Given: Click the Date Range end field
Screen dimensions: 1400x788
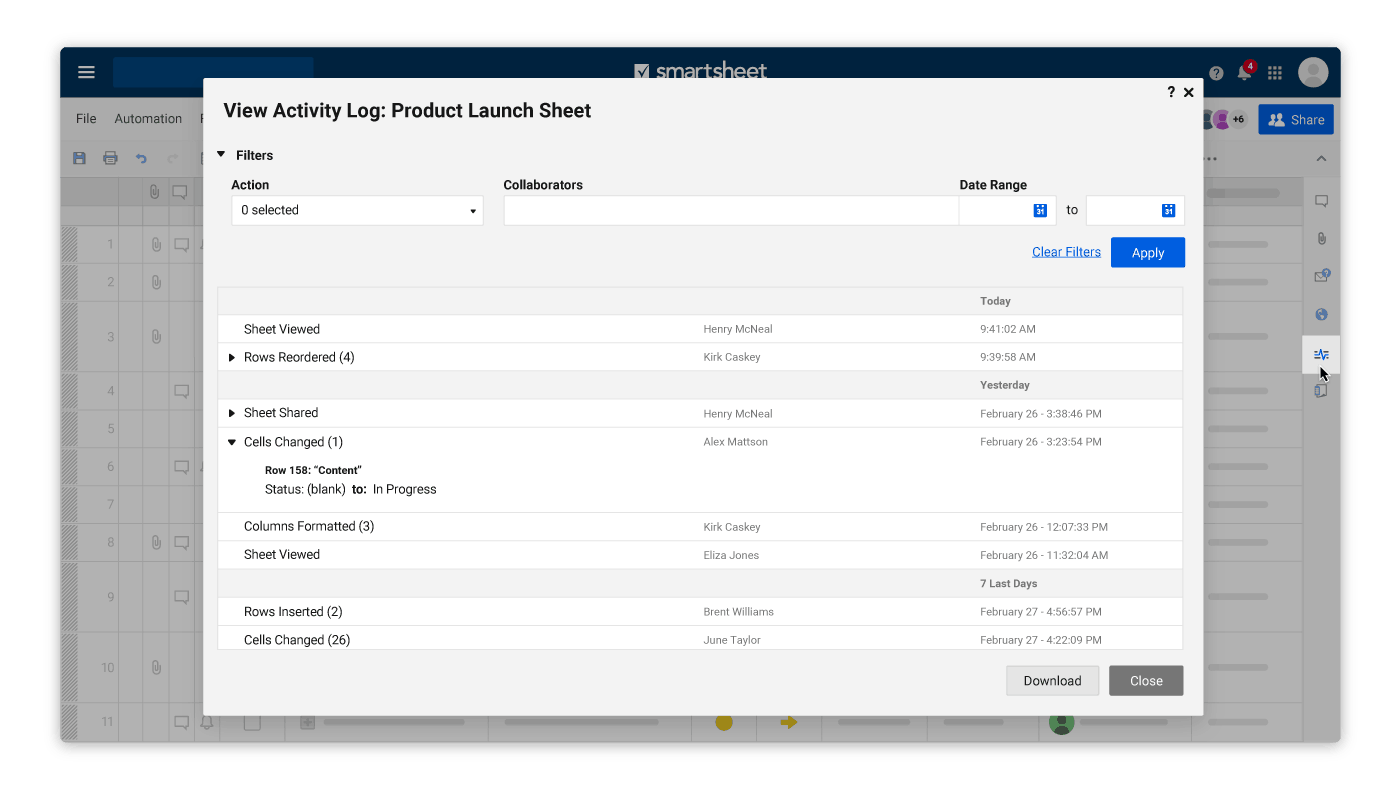Looking at the screenshot, I should 1135,210.
